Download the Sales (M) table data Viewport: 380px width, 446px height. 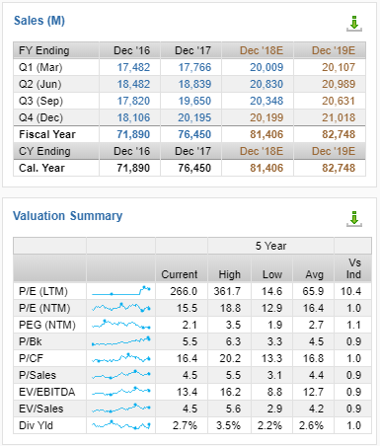pos(354,24)
